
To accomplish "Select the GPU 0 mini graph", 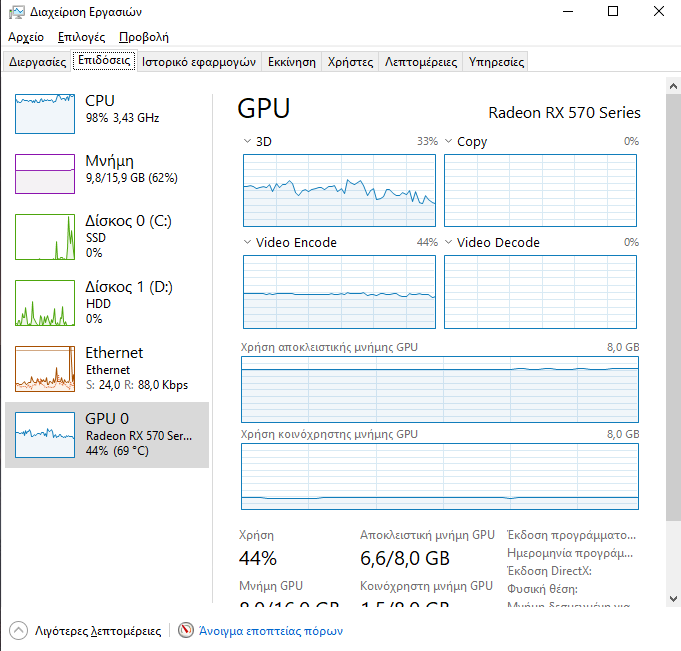I will point(45,435).
